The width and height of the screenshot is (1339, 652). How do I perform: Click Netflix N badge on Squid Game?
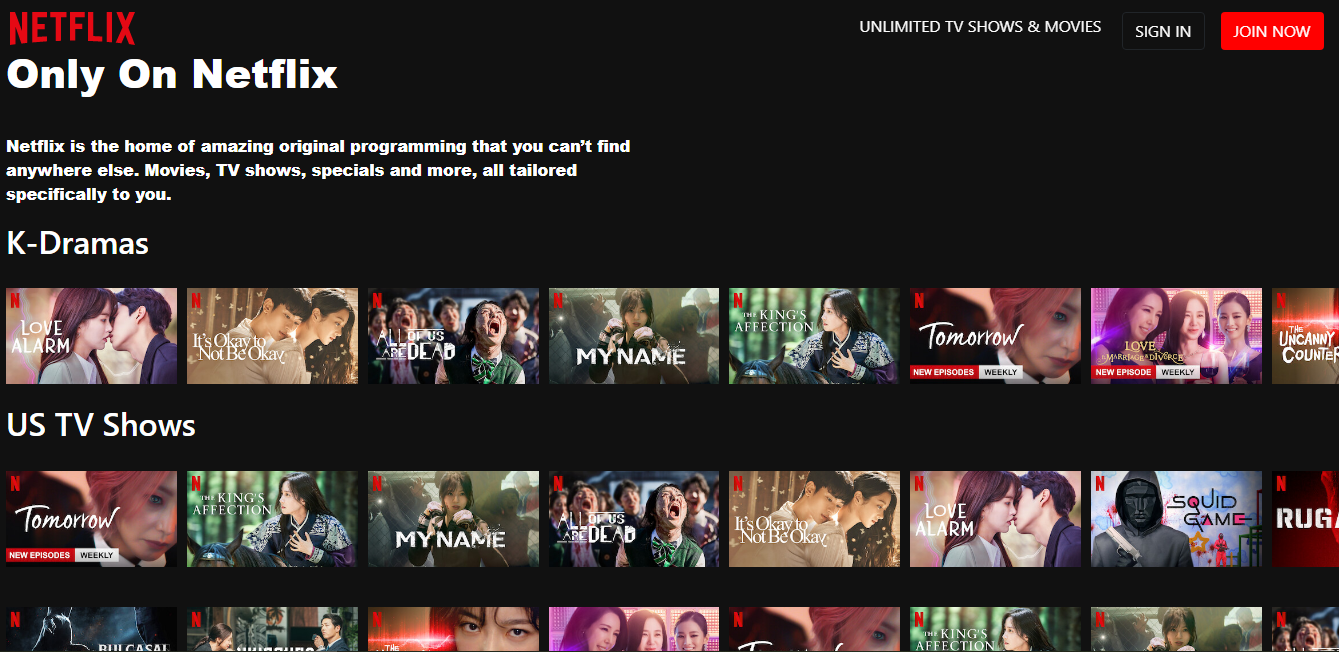[1100, 482]
